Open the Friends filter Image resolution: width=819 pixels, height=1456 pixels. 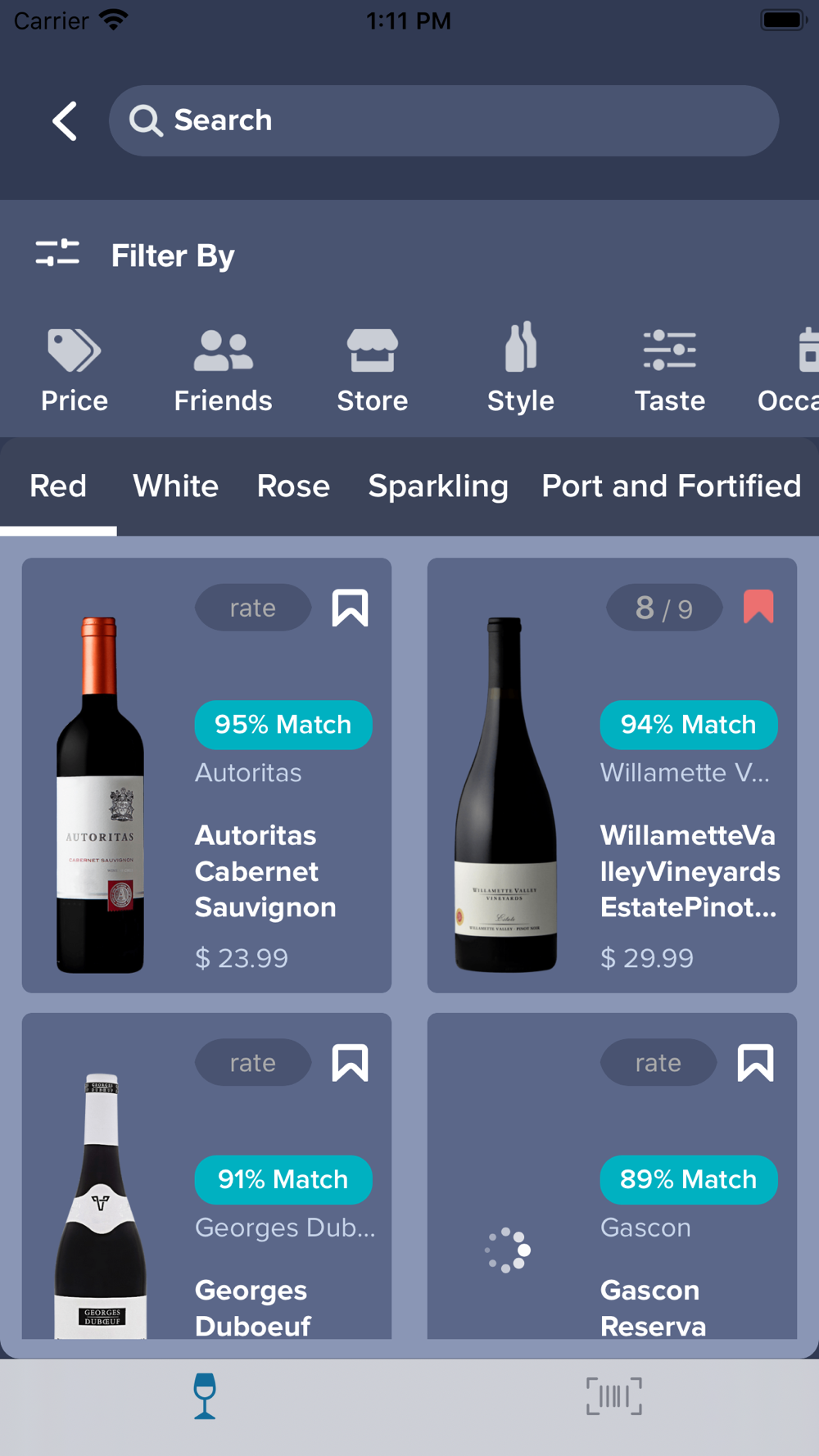click(223, 370)
